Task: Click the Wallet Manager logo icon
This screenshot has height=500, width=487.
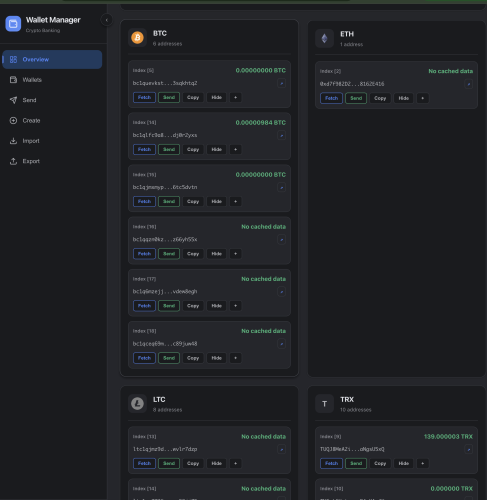Action: click(13, 24)
